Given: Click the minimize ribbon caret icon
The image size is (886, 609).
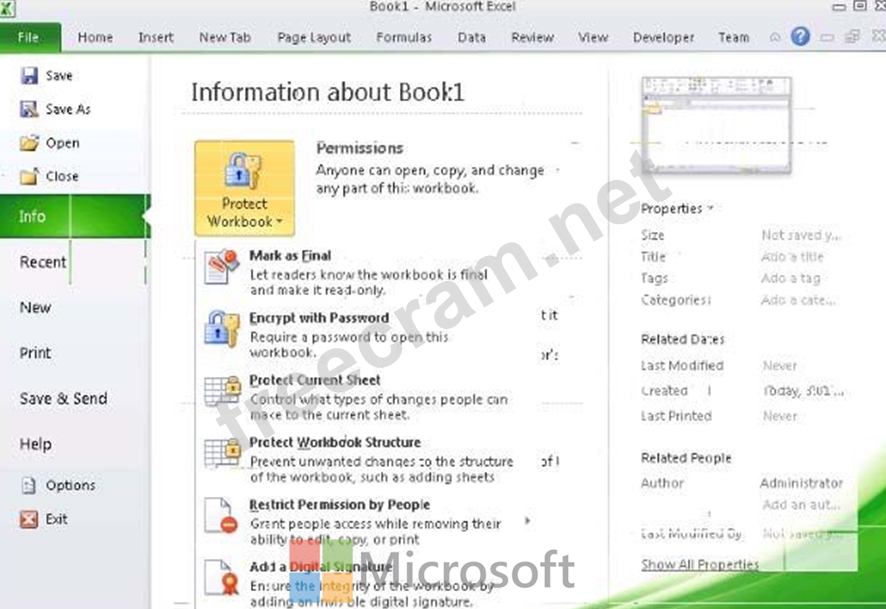Looking at the screenshot, I should tap(775, 37).
